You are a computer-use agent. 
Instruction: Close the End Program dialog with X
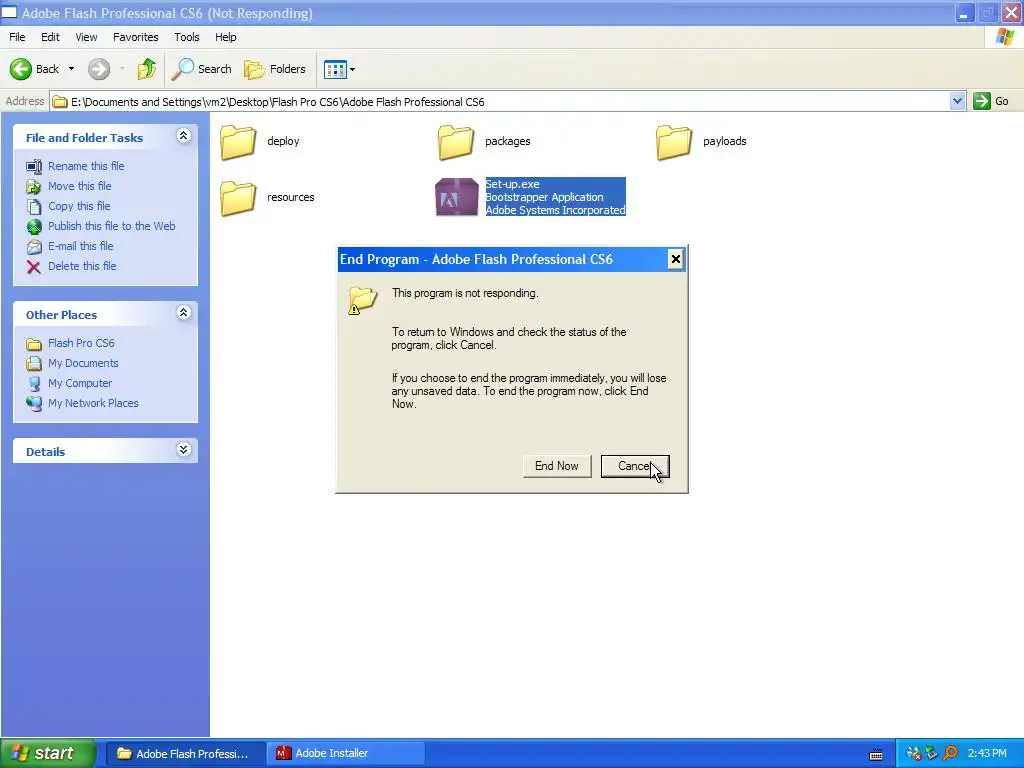pyautogui.click(x=675, y=259)
